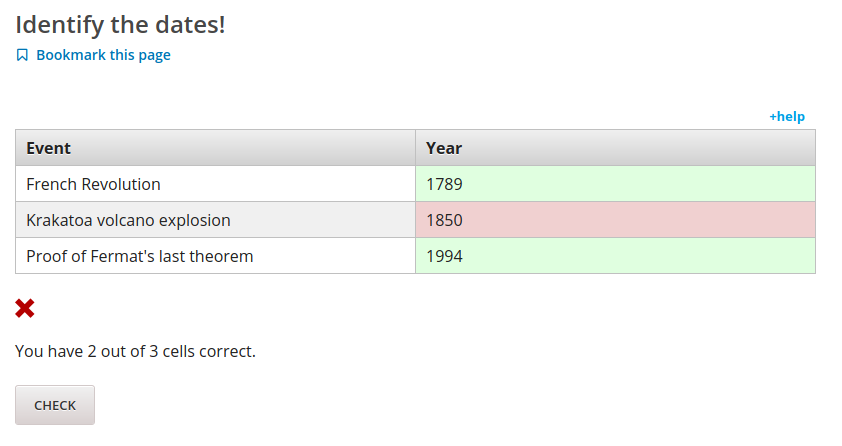Click the Identify the dates! heading

[x=120, y=24]
